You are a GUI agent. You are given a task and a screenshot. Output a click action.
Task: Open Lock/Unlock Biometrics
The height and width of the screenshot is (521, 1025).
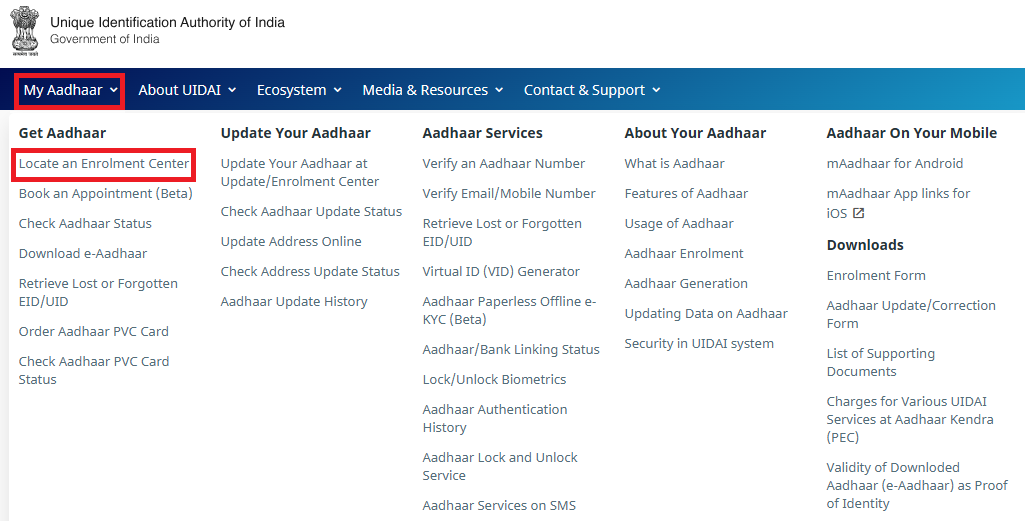tap(494, 380)
